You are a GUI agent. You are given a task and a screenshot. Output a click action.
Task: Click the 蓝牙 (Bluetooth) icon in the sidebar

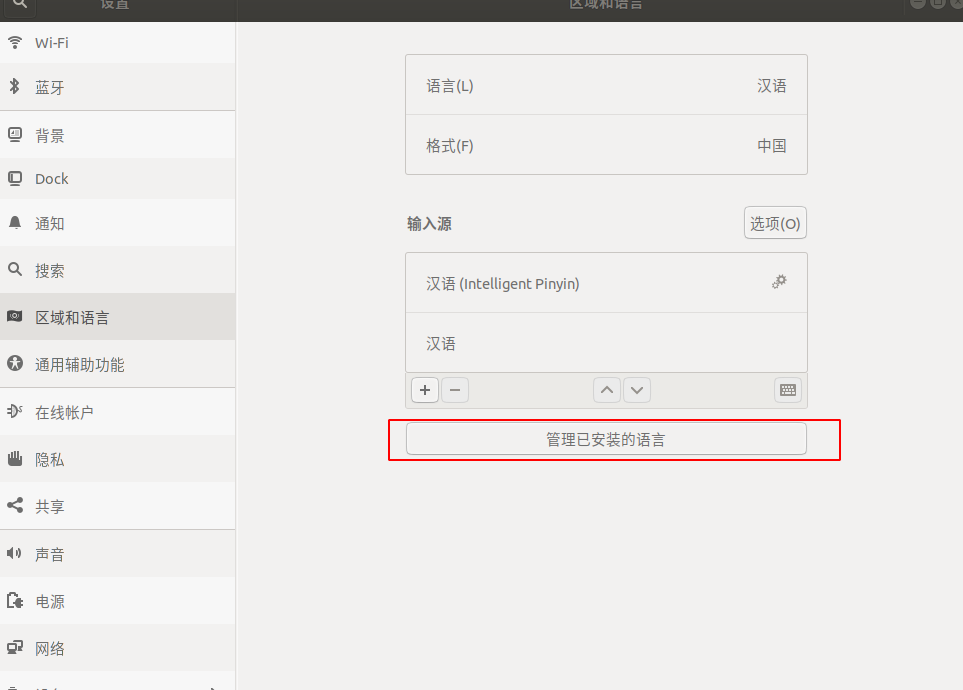tap(15, 87)
